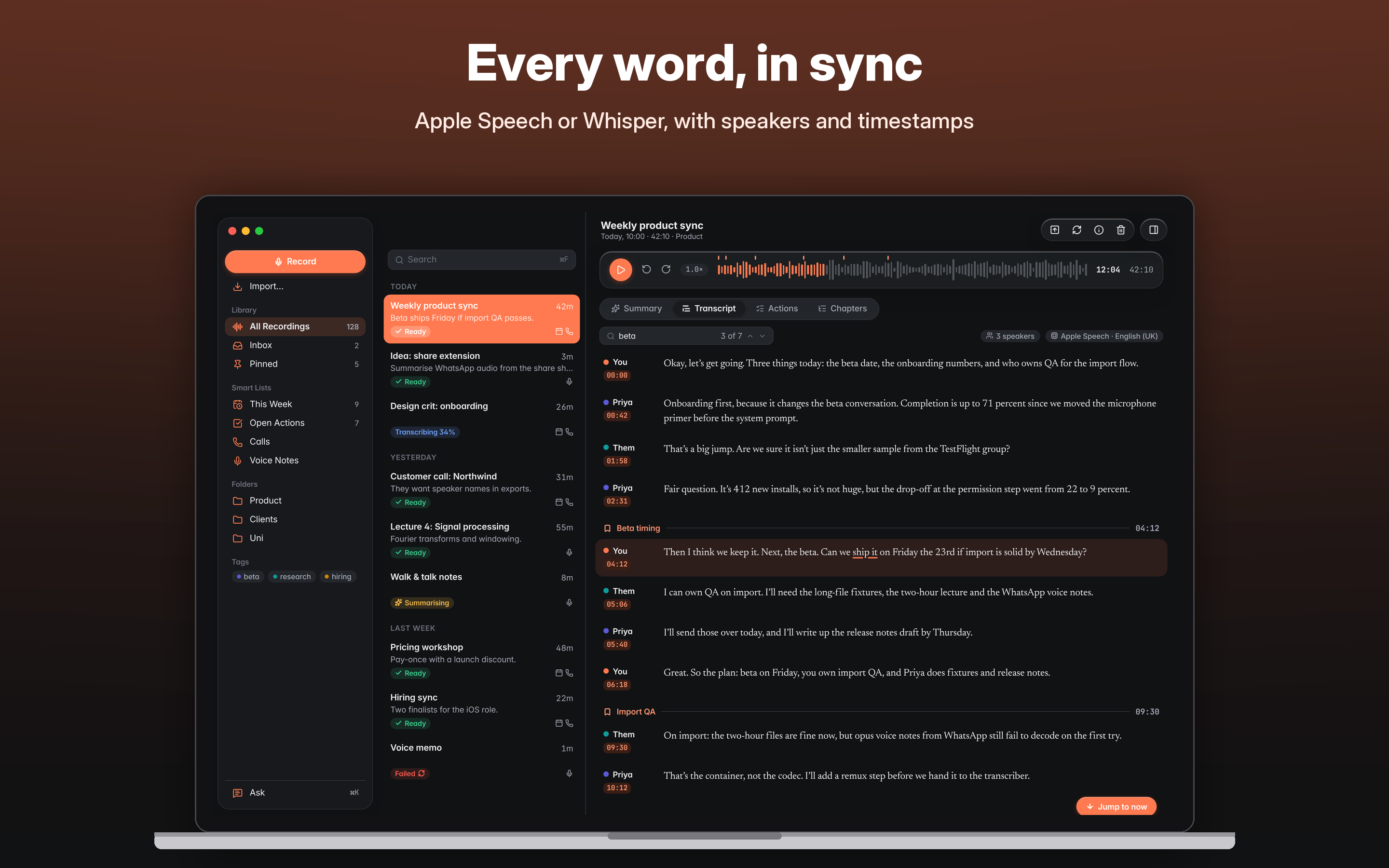This screenshot has width=1389, height=868.
Task: Click the transcript search field containing beta
Action: [686, 336]
